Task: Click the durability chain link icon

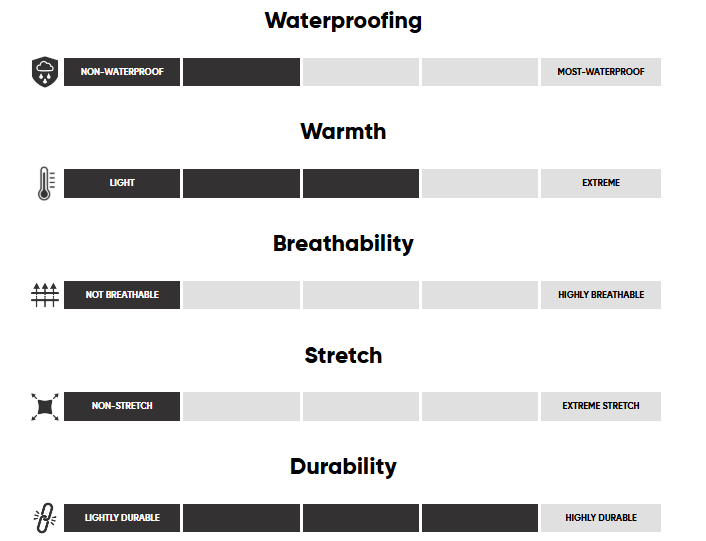Action: click(44, 517)
